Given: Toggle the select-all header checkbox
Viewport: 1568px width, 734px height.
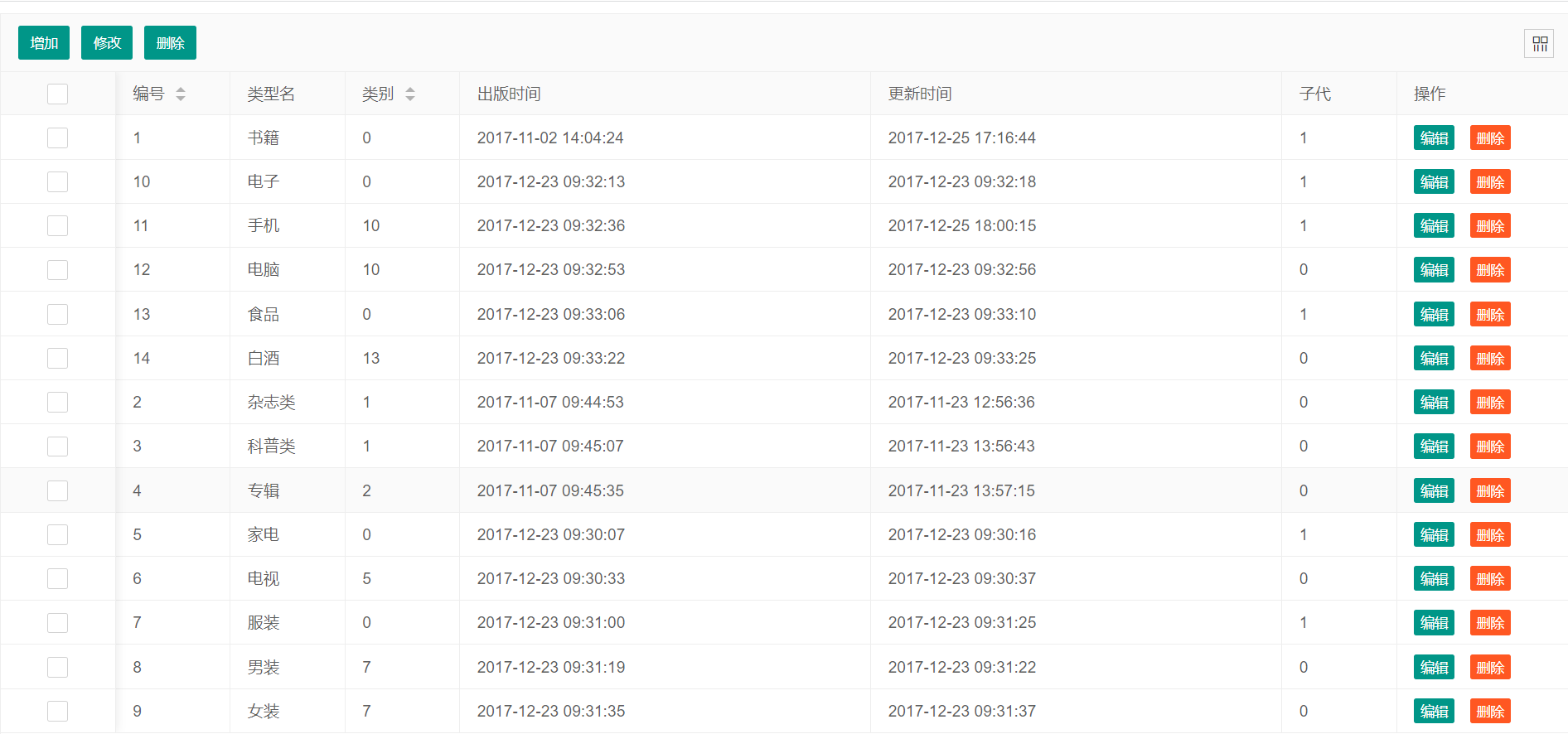Looking at the screenshot, I should coord(58,94).
